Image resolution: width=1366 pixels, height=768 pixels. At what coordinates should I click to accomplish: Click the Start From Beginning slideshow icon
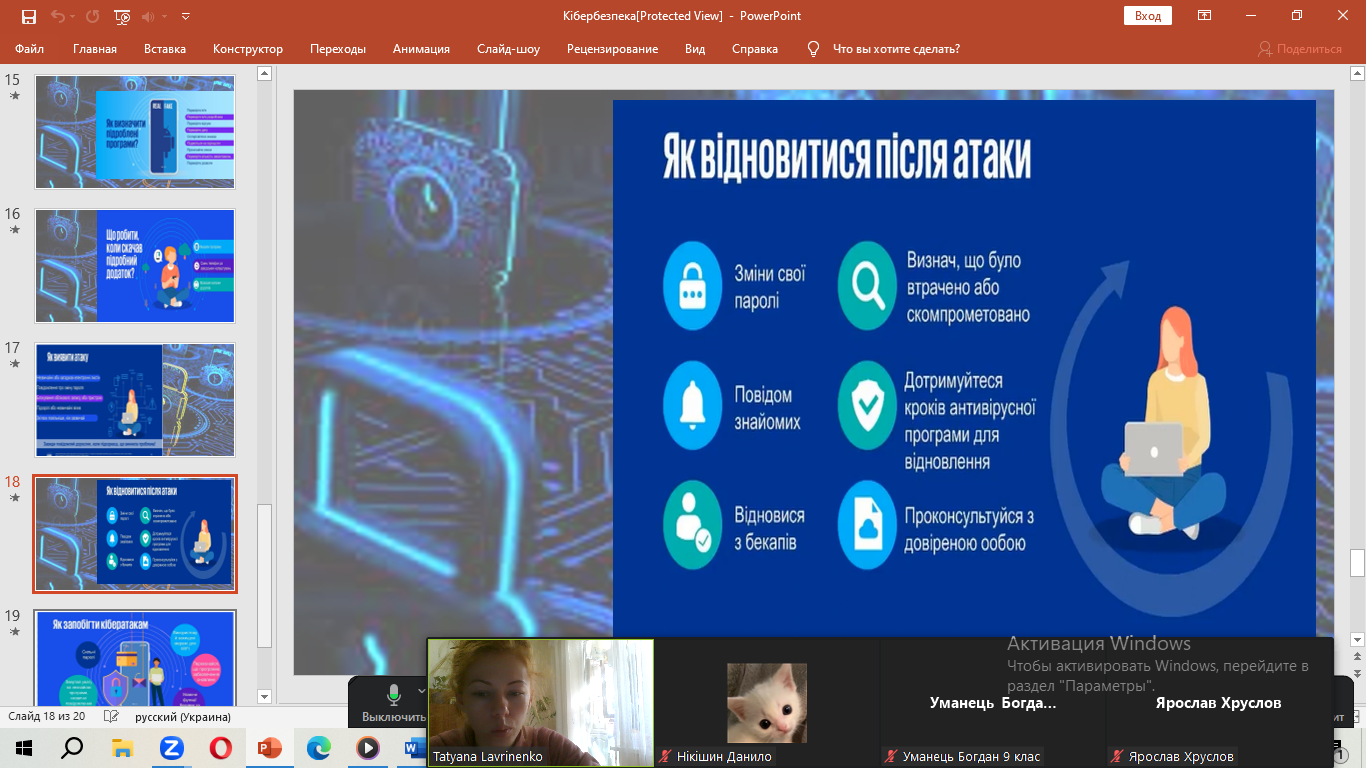122,16
